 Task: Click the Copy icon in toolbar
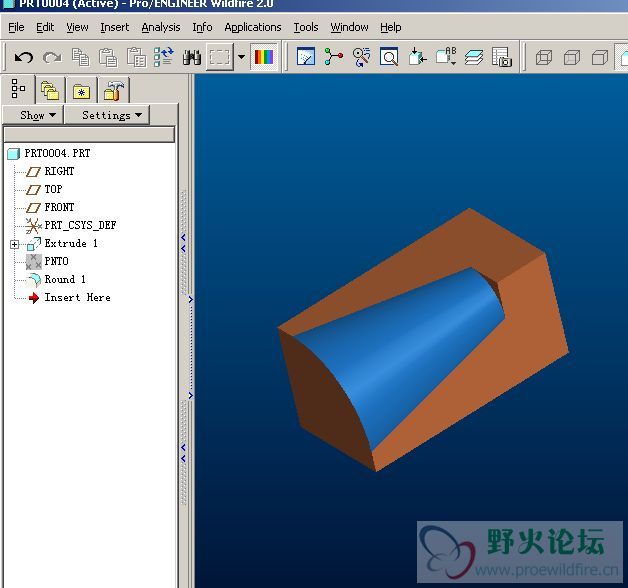click(x=81, y=57)
